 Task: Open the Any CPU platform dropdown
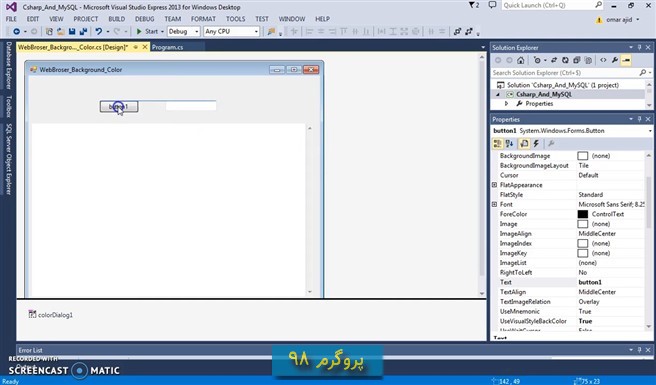click(x=231, y=31)
